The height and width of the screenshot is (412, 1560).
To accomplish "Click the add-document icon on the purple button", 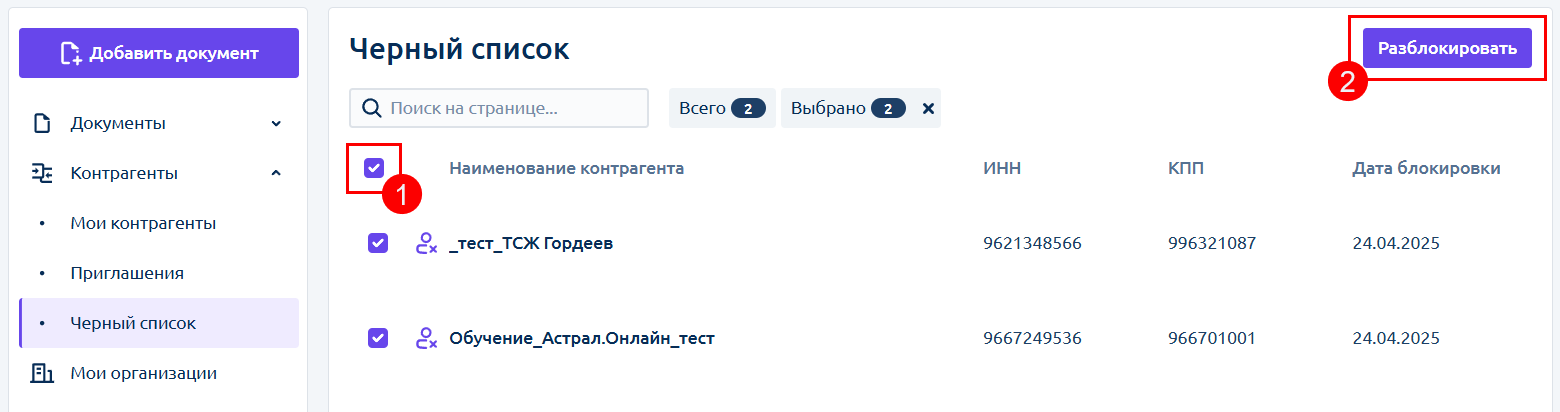I will tap(71, 53).
